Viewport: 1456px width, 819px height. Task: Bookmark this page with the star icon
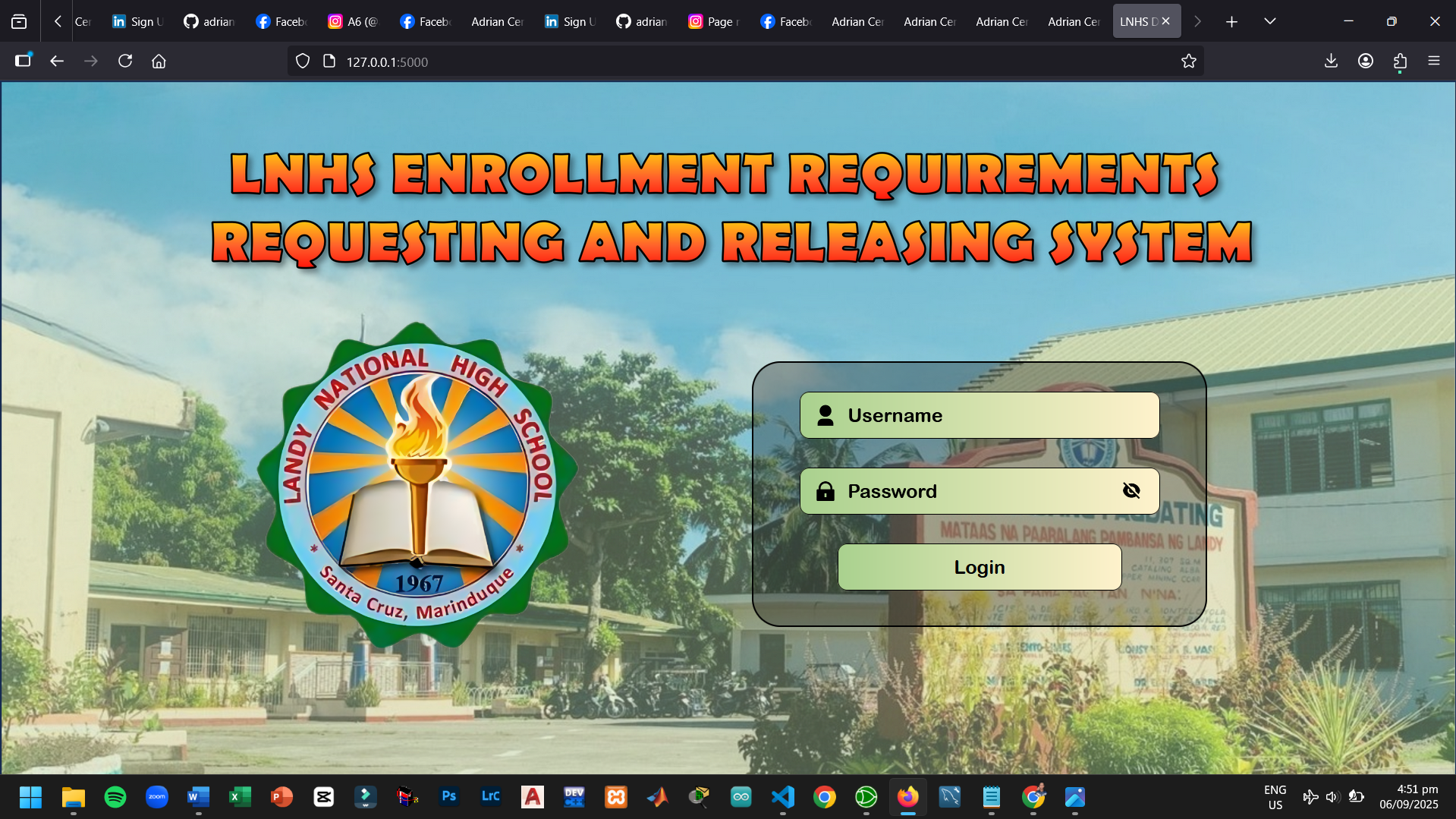[x=1189, y=61]
